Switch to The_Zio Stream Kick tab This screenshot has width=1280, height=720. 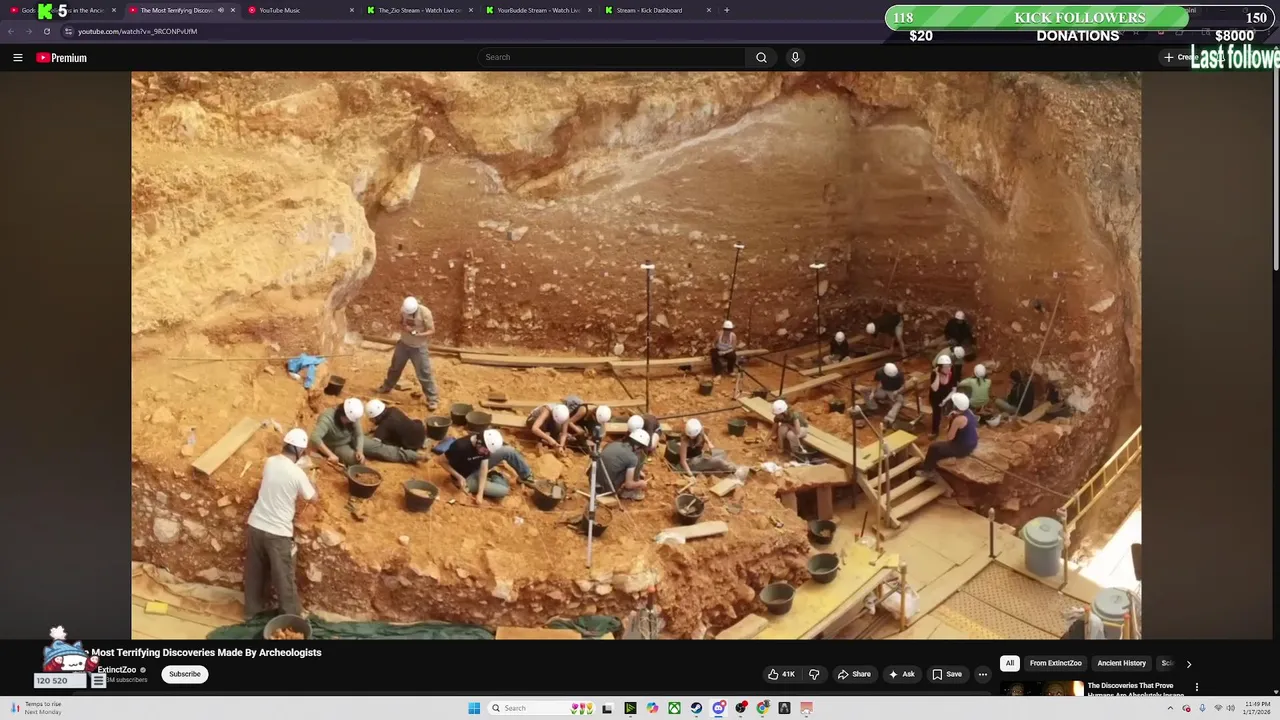click(419, 10)
